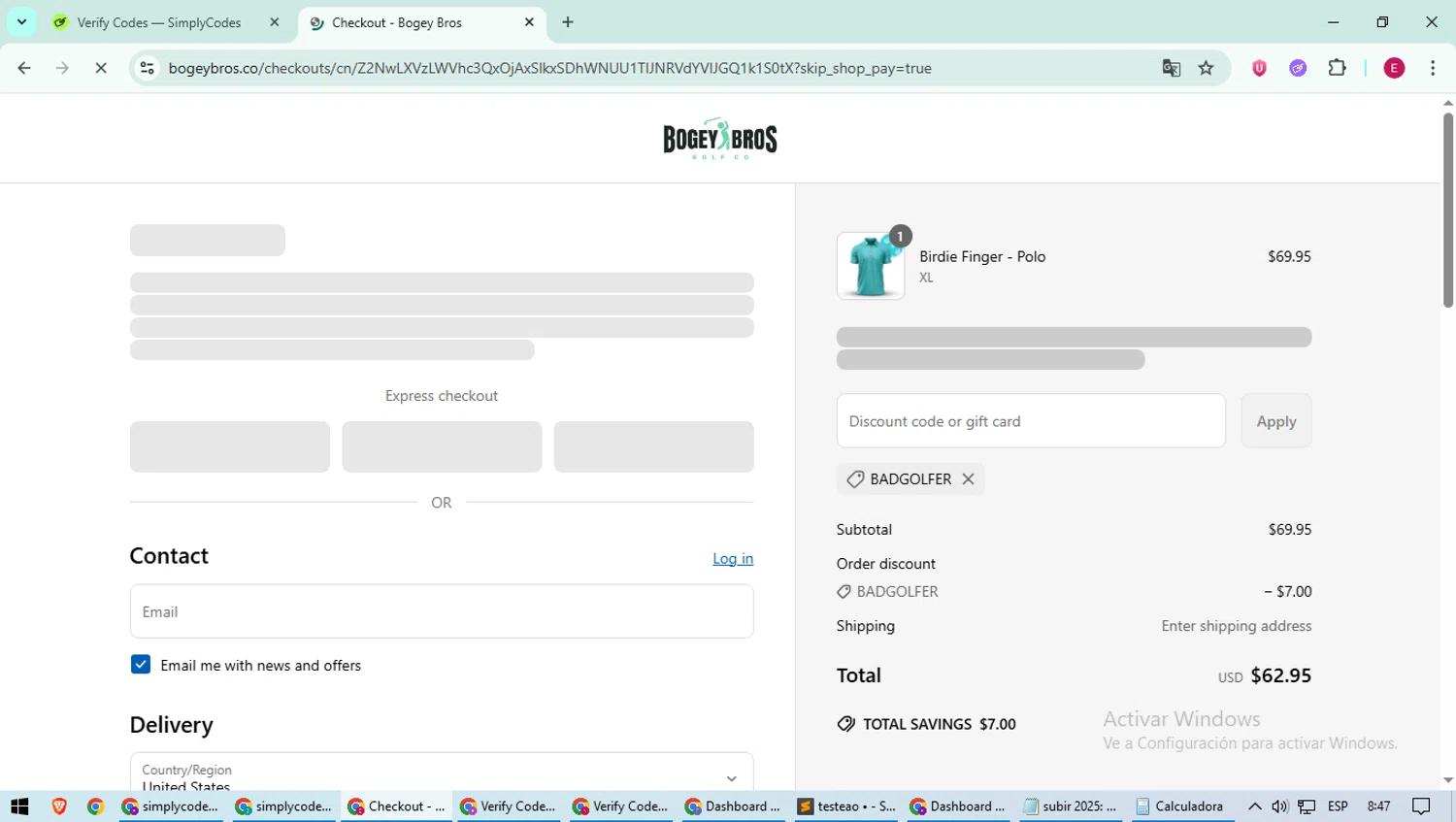1456x822 pixels.
Task: Open the Extensions puzzle icon
Action: pyautogui.click(x=1337, y=68)
